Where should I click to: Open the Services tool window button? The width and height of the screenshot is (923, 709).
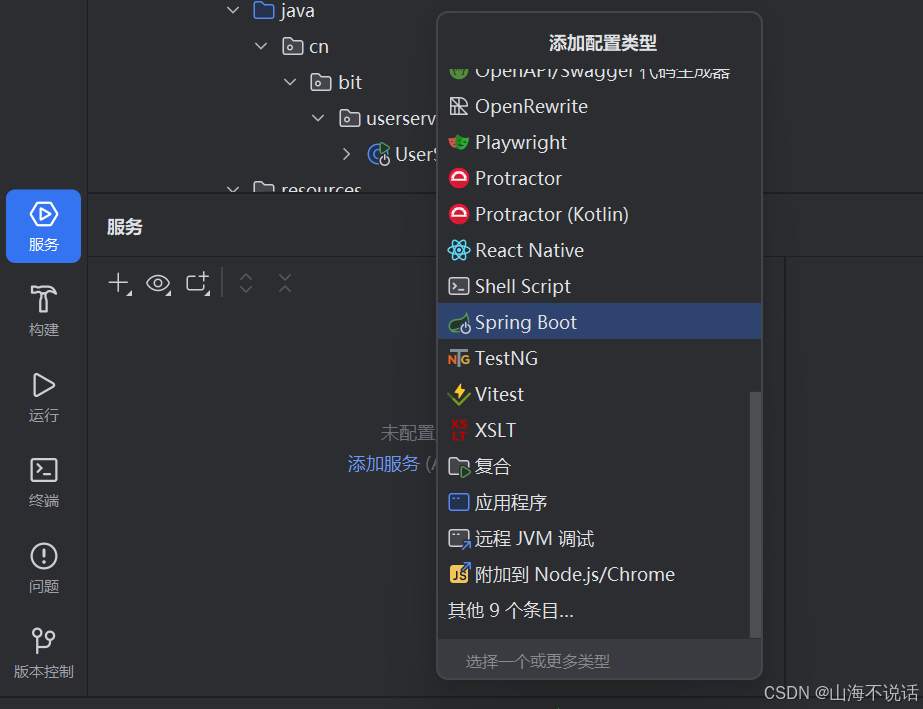[x=44, y=226]
